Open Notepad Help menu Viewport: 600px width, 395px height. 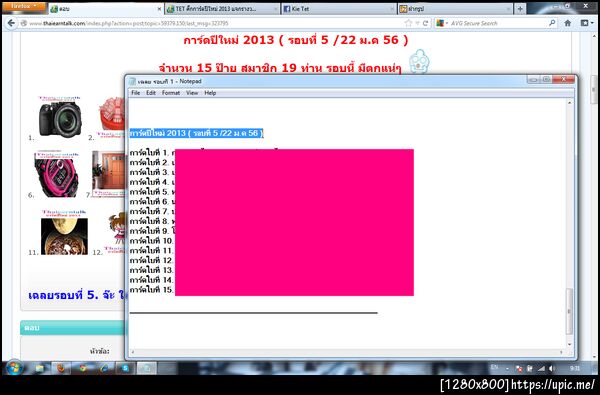[x=210, y=93]
